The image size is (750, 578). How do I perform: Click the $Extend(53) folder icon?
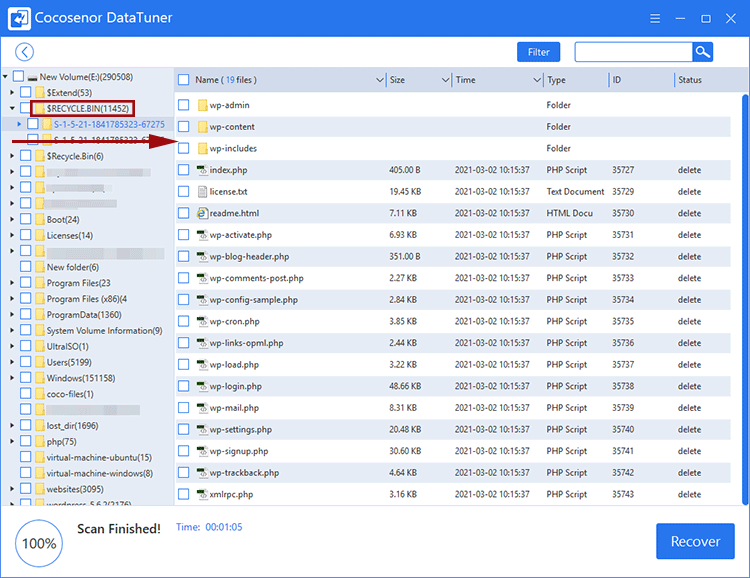point(40,92)
